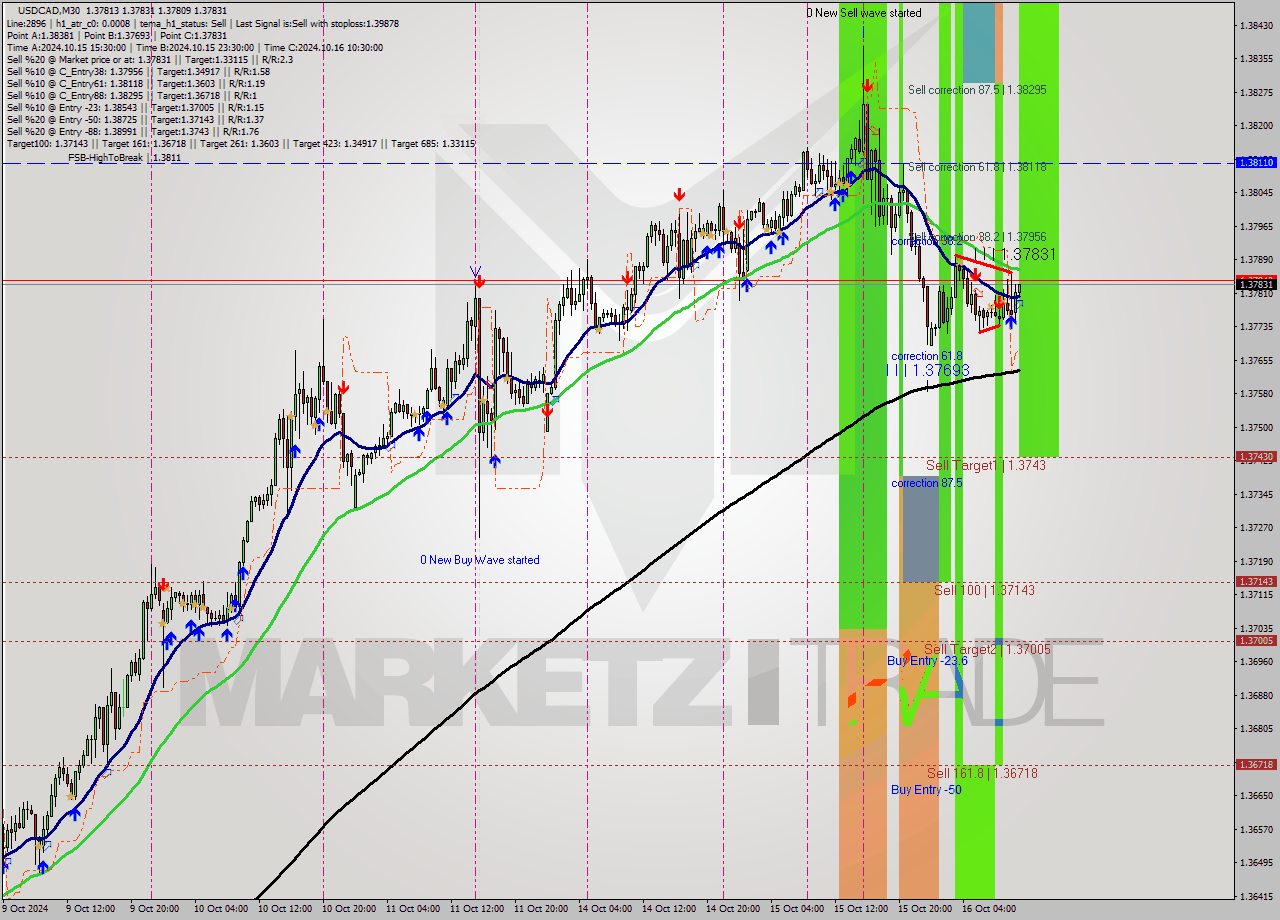Click 'FSB-HighToBreak | 1.3811' label
This screenshot has width=1280, height=920.
(124, 158)
